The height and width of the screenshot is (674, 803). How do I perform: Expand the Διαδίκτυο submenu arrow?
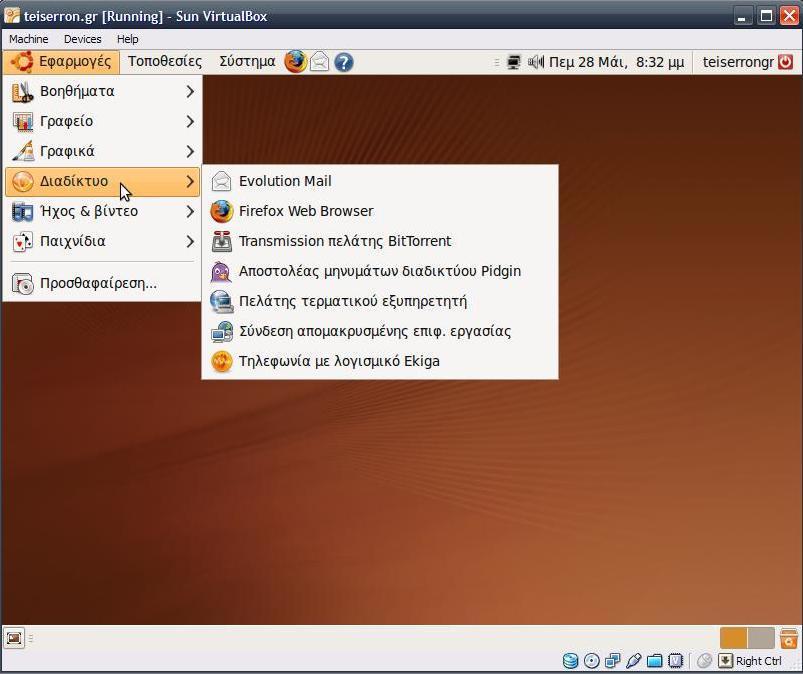(x=190, y=181)
